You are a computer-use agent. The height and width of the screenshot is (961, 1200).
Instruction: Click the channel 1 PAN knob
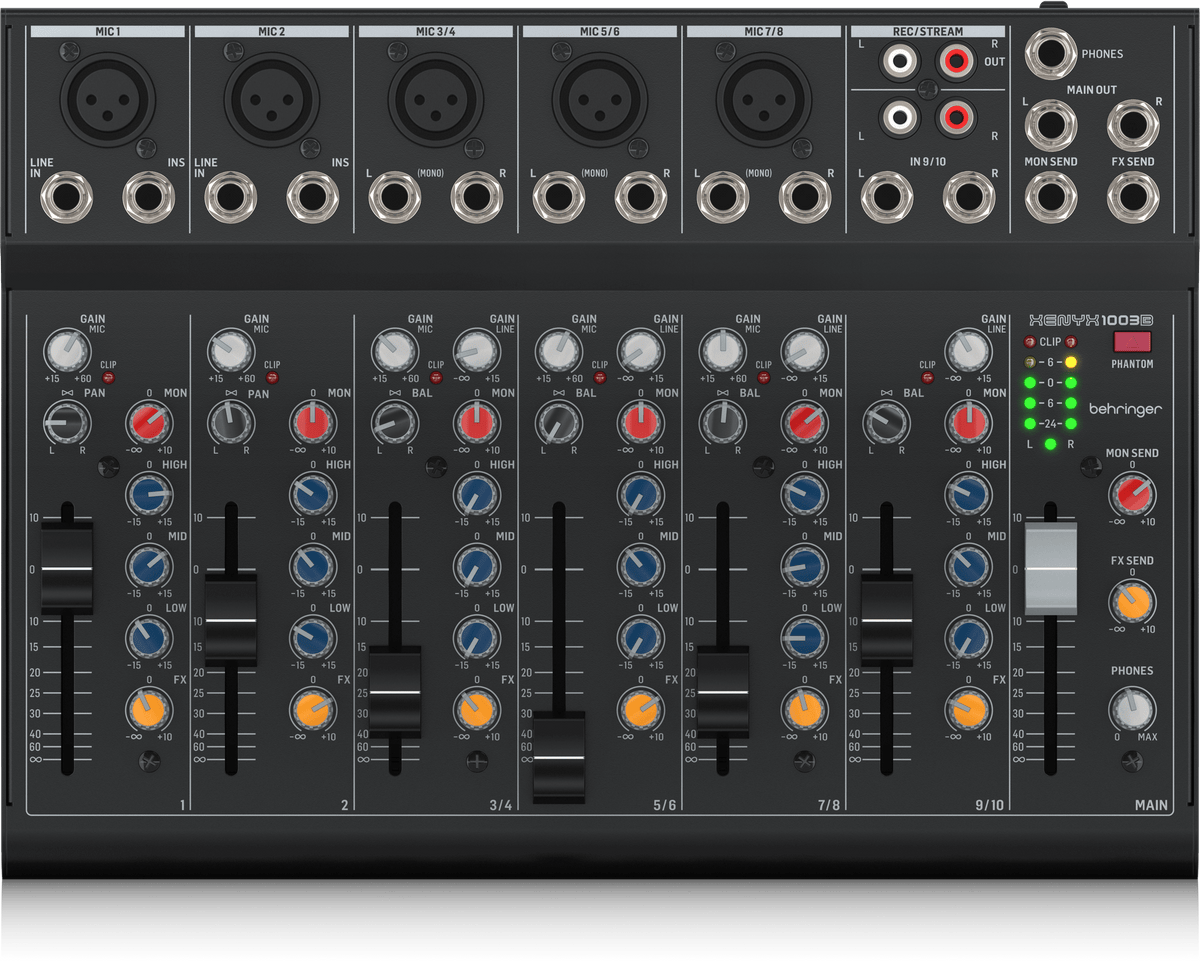point(66,423)
